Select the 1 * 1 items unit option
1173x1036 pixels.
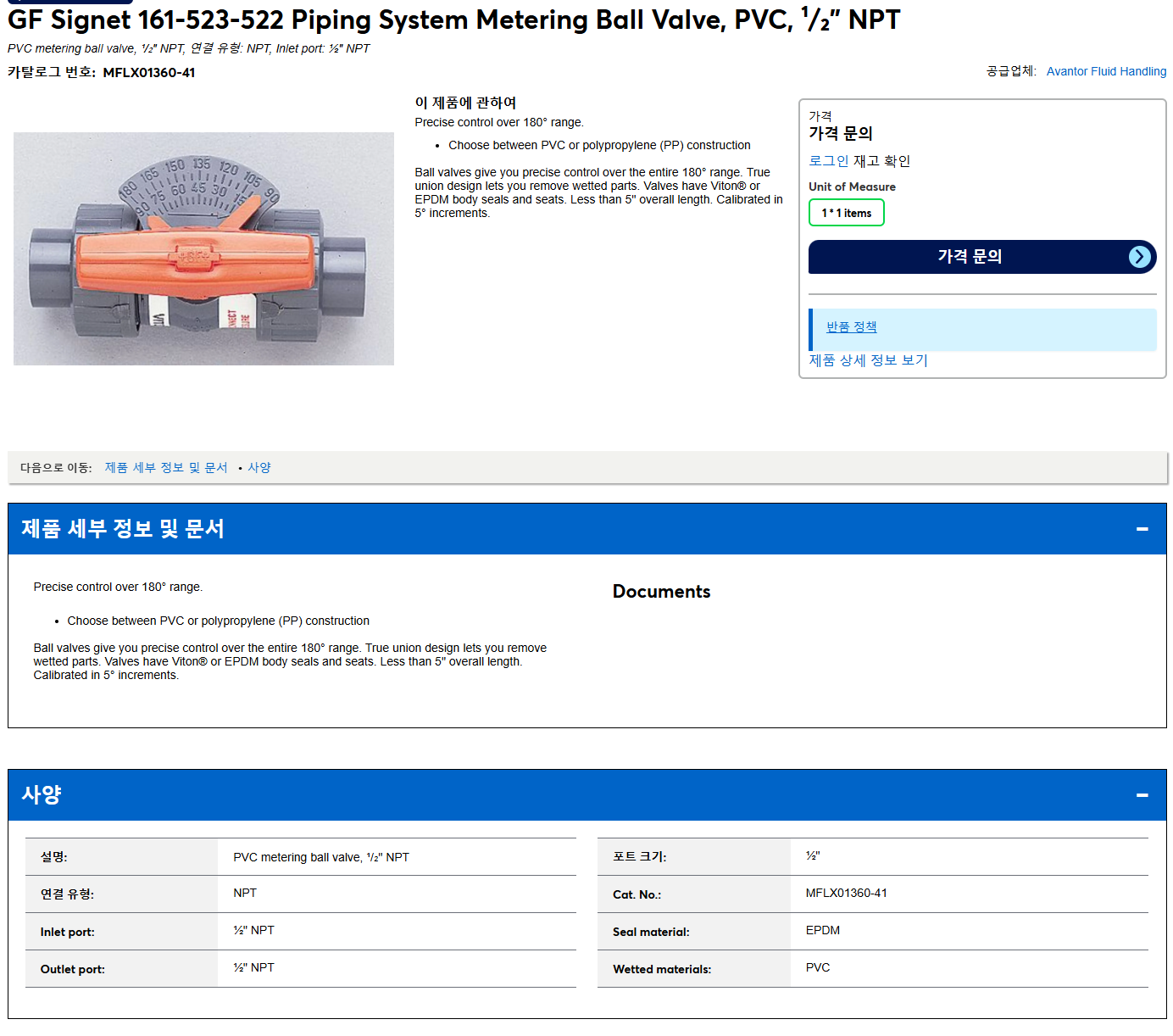(846, 213)
